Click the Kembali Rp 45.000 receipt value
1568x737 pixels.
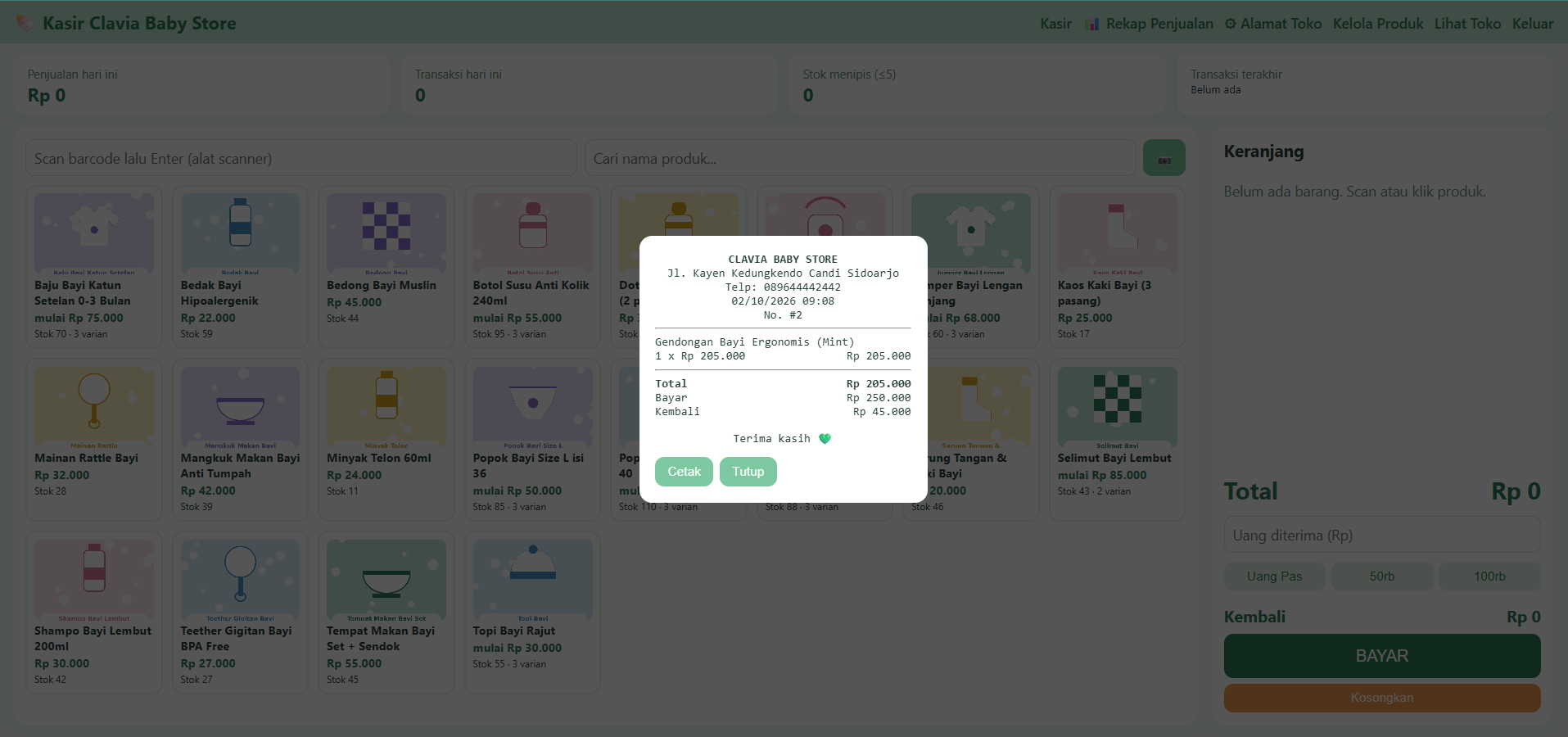coord(882,412)
